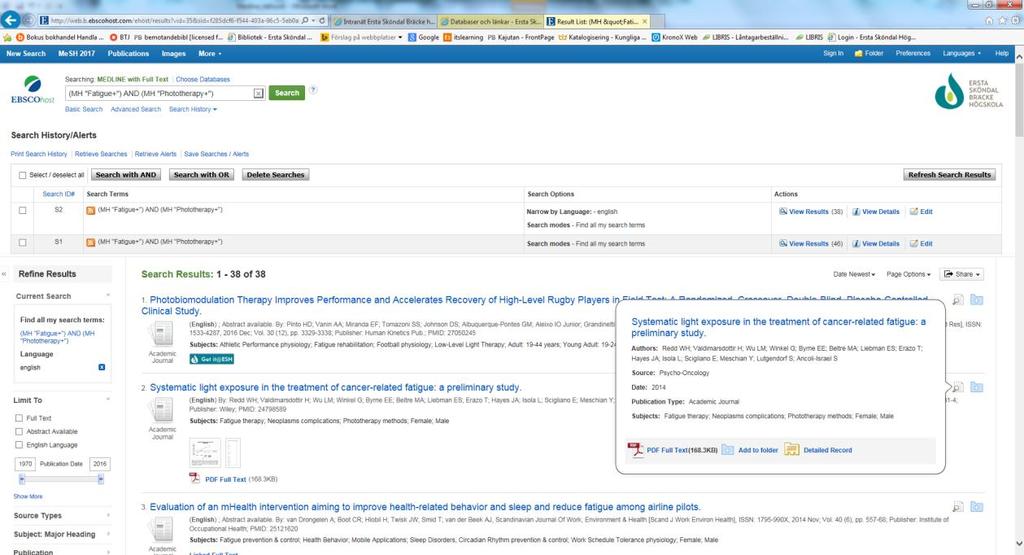Screen dimensions: 1024x555
Task: Click left handle of publication date slider
Action: 22,479
